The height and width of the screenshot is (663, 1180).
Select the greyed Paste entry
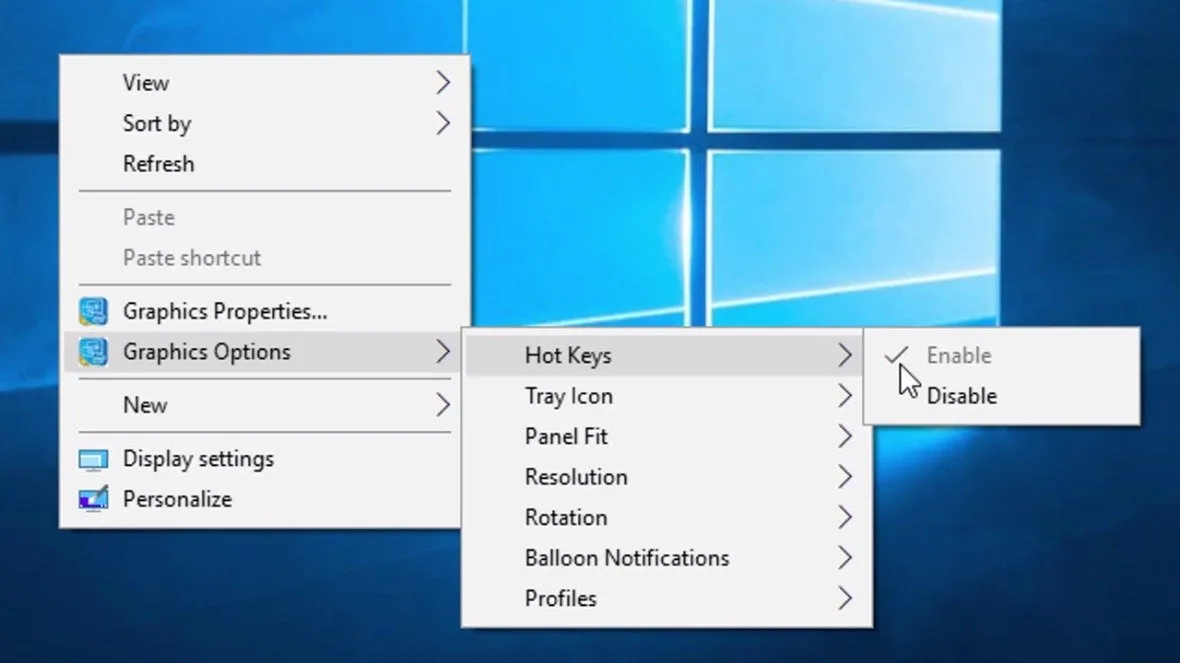(x=264, y=217)
